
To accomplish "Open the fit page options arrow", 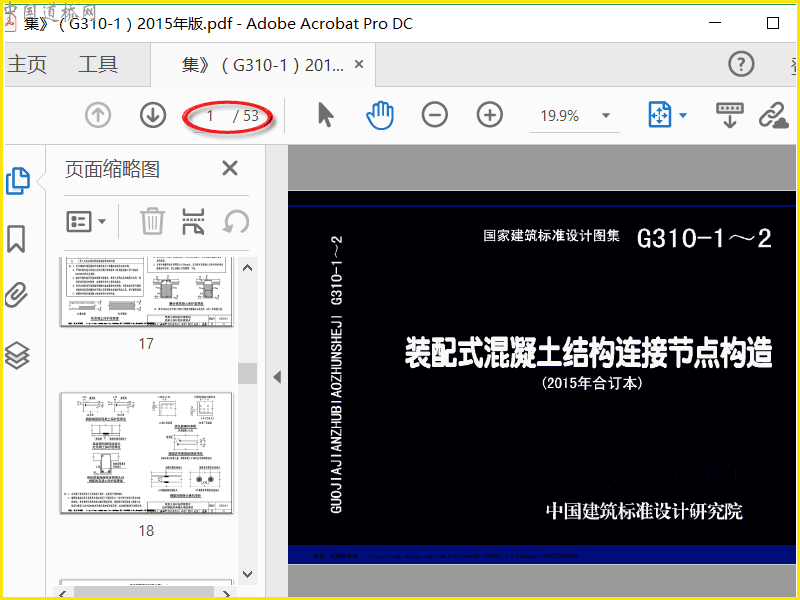I will click(x=683, y=115).
